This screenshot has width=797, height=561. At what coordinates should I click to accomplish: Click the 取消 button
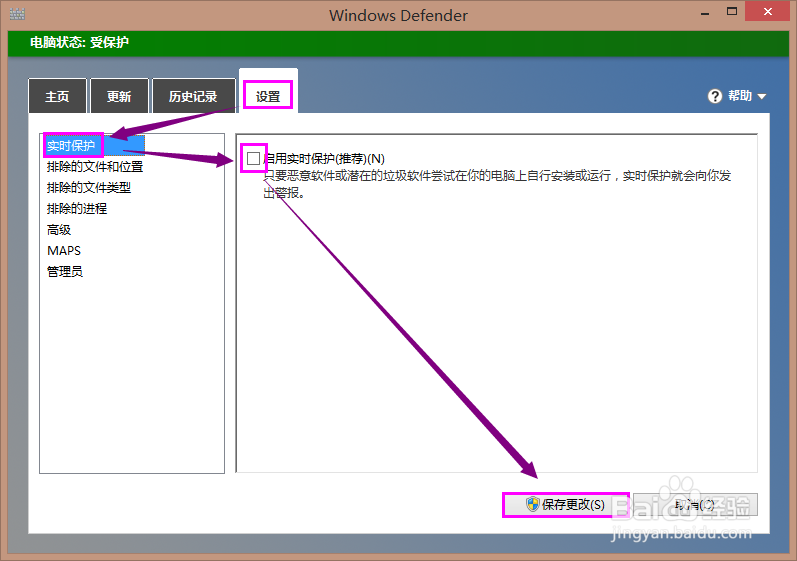pyautogui.click(x=695, y=505)
